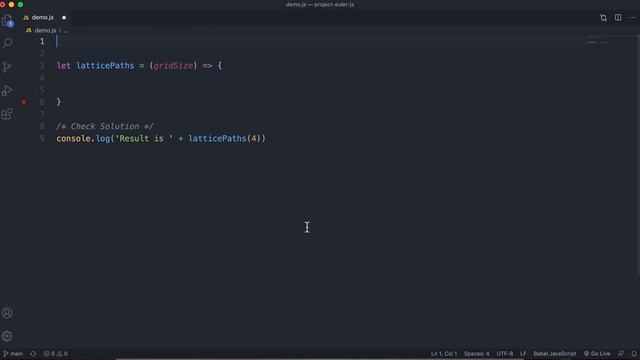Expand the breadcrumb ellipsis segment

66,31
